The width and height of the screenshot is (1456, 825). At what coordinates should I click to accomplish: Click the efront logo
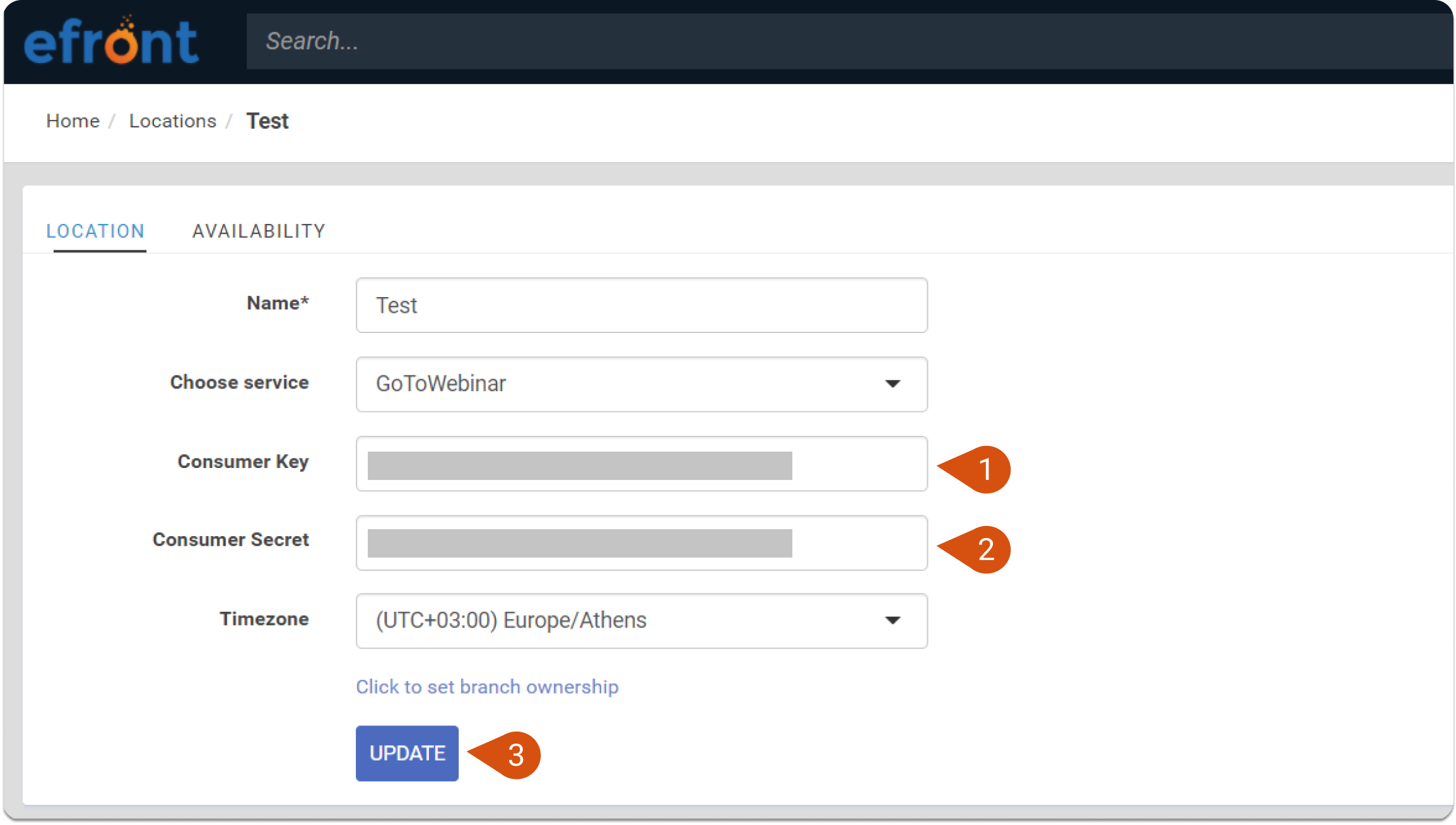[x=111, y=40]
